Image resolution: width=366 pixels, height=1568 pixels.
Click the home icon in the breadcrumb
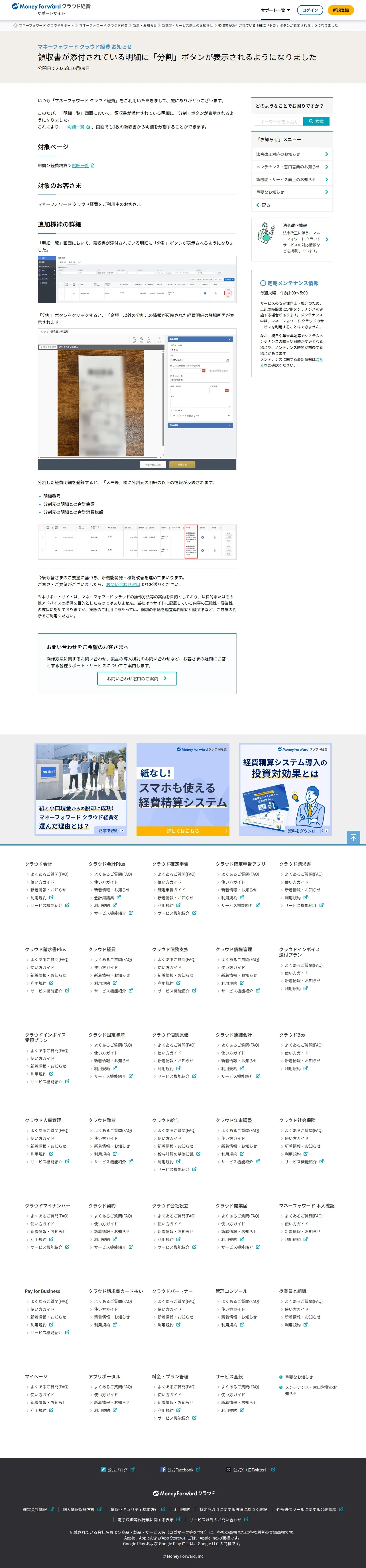click(15, 26)
